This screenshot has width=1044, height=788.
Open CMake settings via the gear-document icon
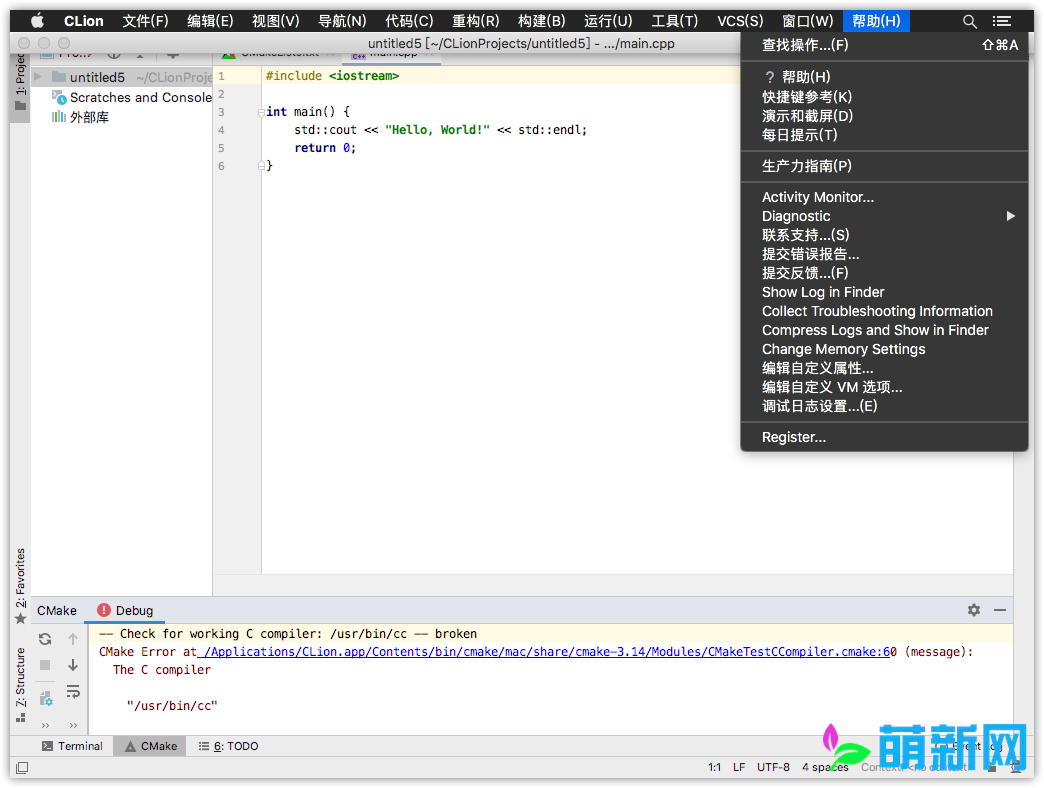pyautogui.click(x=45, y=698)
